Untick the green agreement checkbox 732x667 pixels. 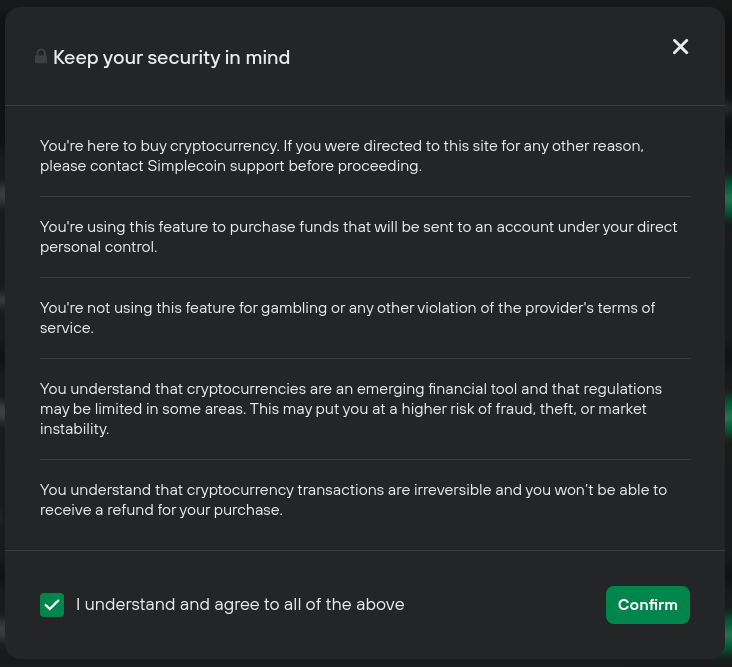tap(52, 605)
